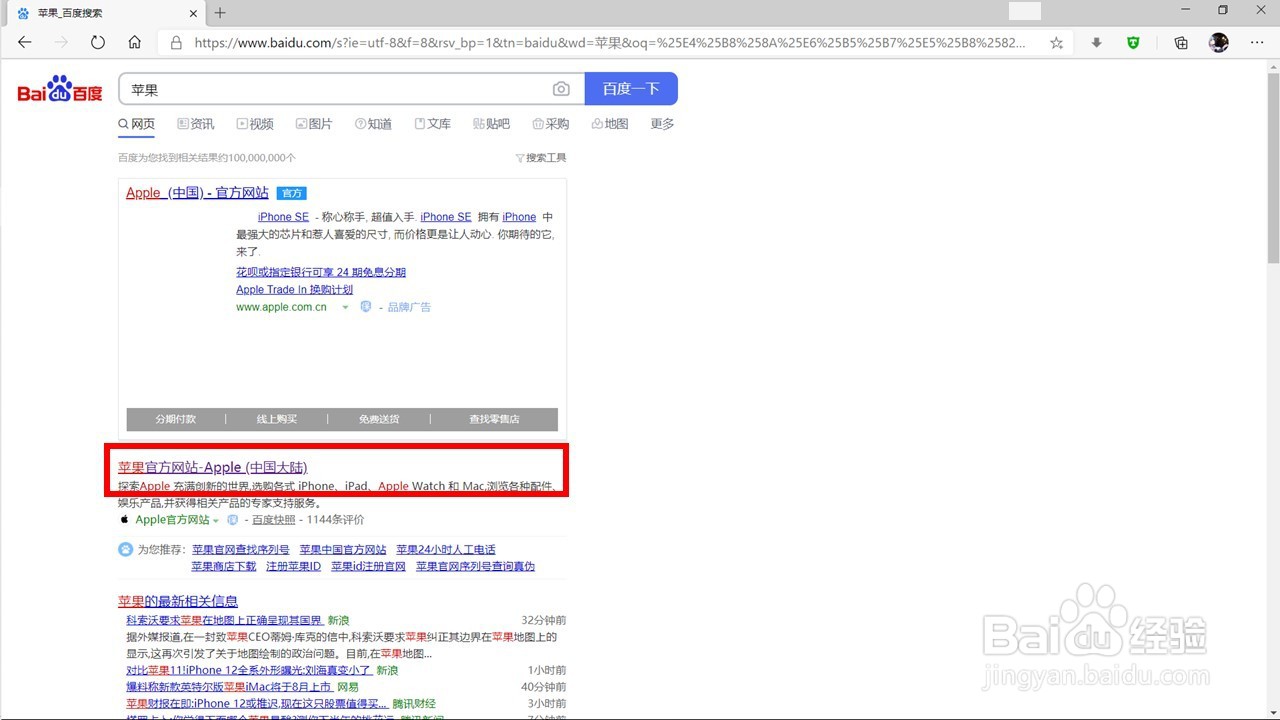Open the Apple (中国) - 官方网站 result

pyautogui.click(x=197, y=193)
